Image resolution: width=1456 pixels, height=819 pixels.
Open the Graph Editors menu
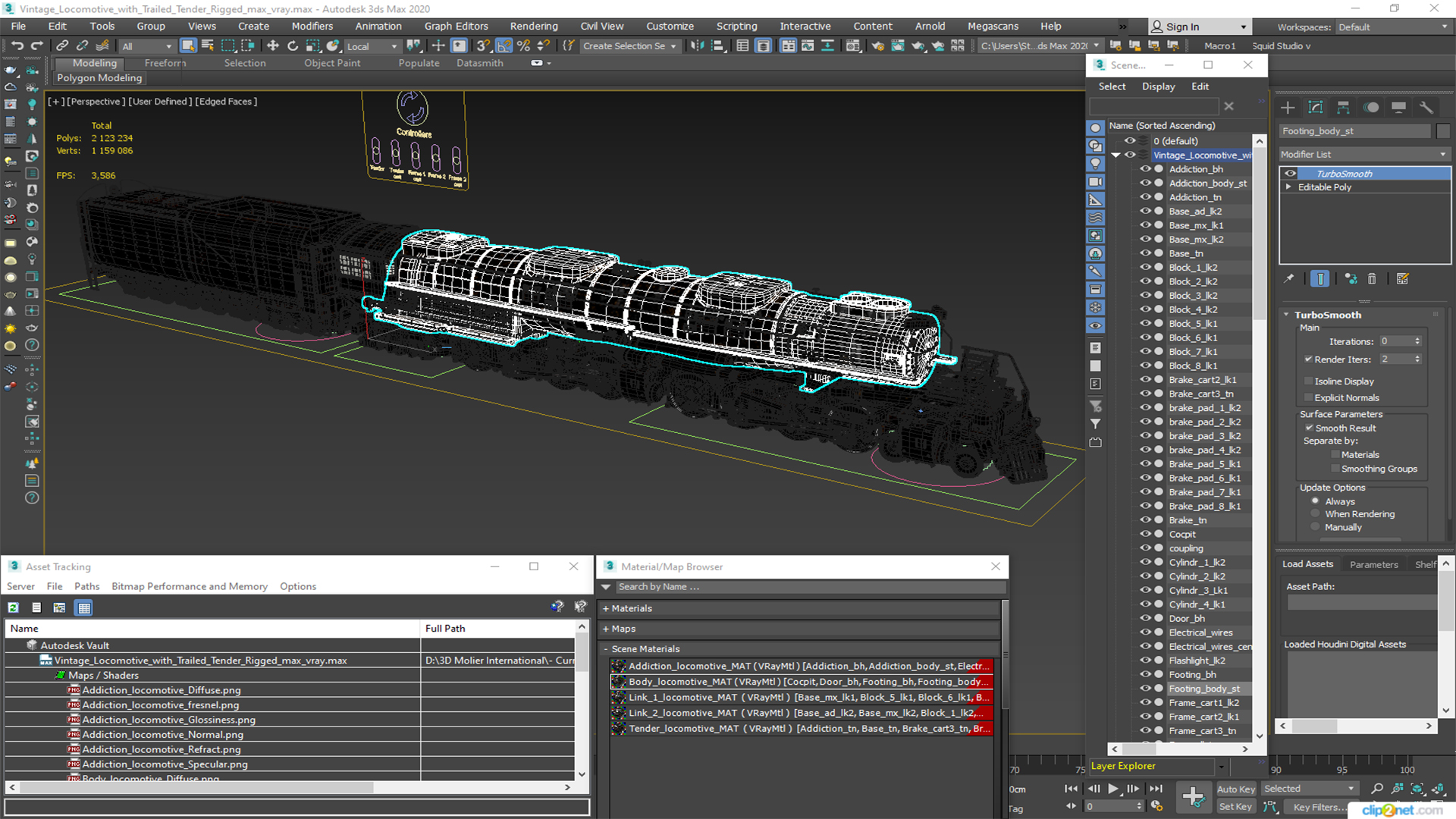pyautogui.click(x=456, y=27)
